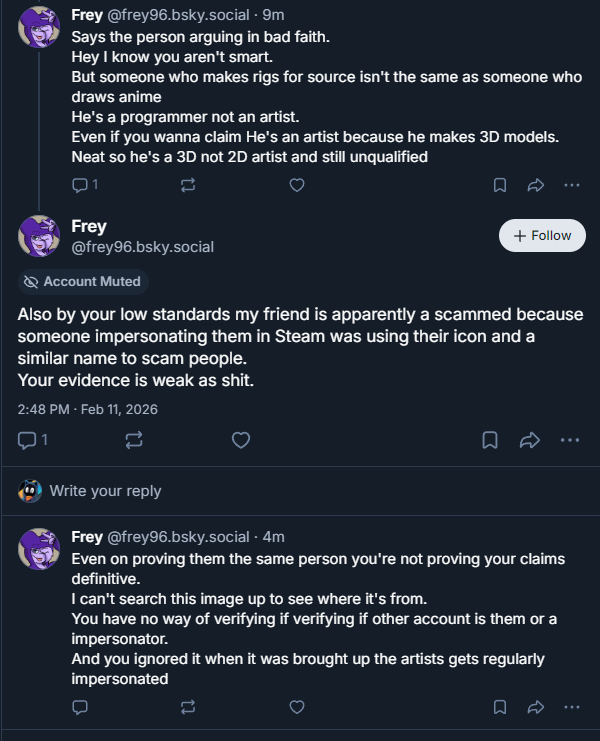The height and width of the screenshot is (741, 600).
Task: Open Frey's avatar on the main post
Action: click(40, 236)
